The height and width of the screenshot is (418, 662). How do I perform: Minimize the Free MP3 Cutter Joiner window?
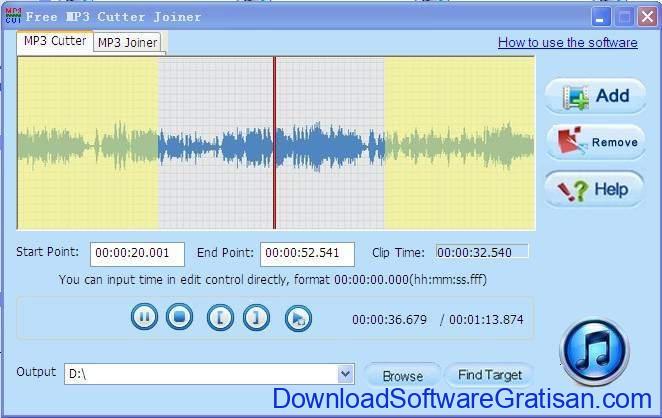pos(600,17)
